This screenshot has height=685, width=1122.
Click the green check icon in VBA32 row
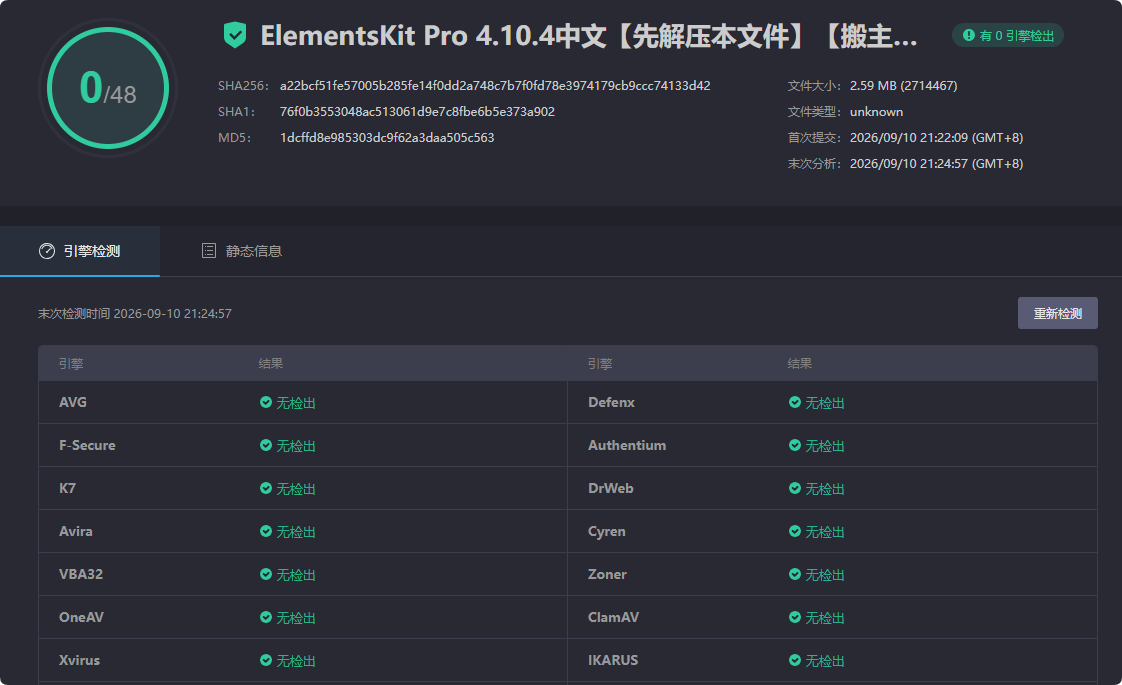click(x=265, y=574)
